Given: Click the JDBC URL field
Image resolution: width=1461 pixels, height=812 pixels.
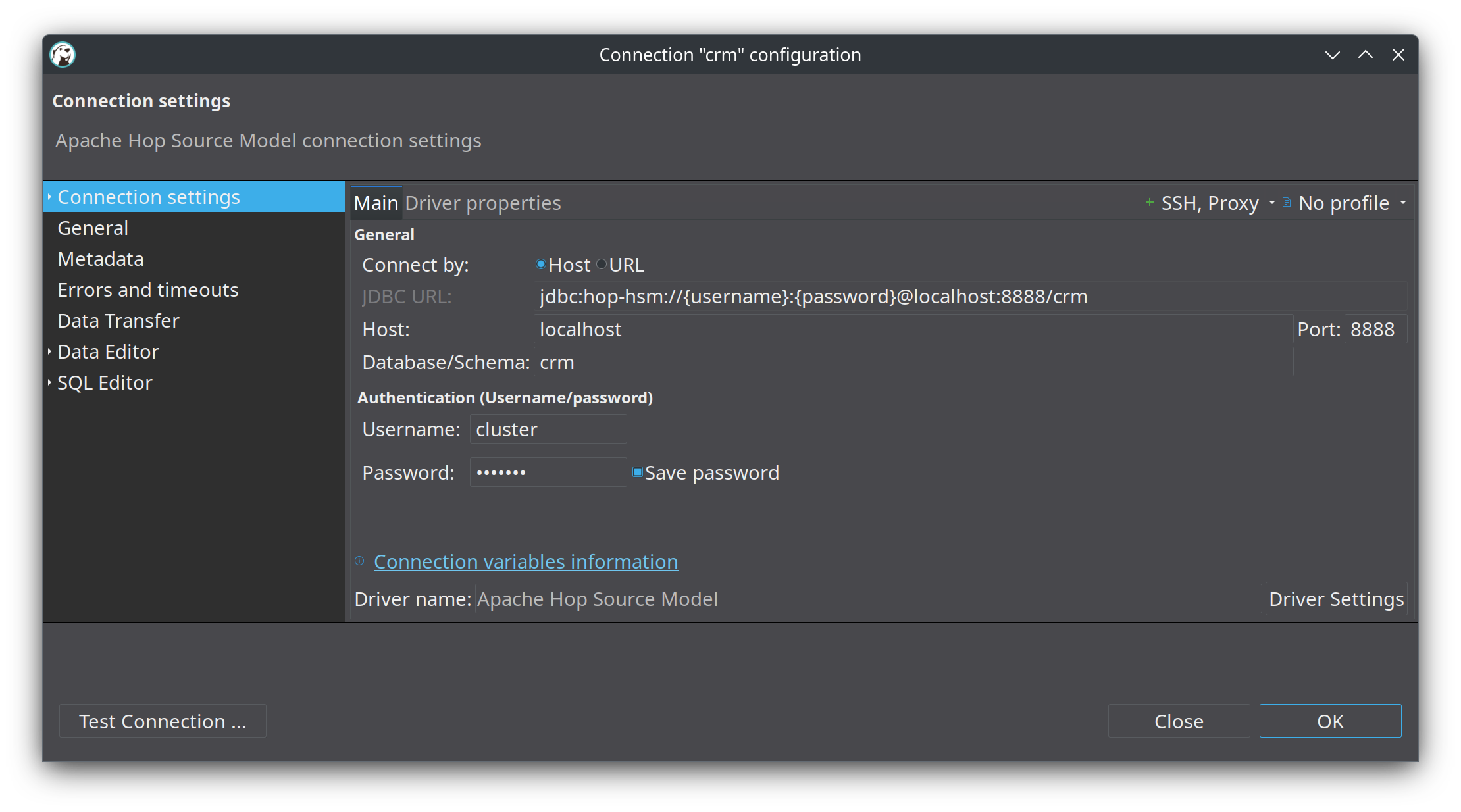Looking at the screenshot, I should click(x=970, y=297).
